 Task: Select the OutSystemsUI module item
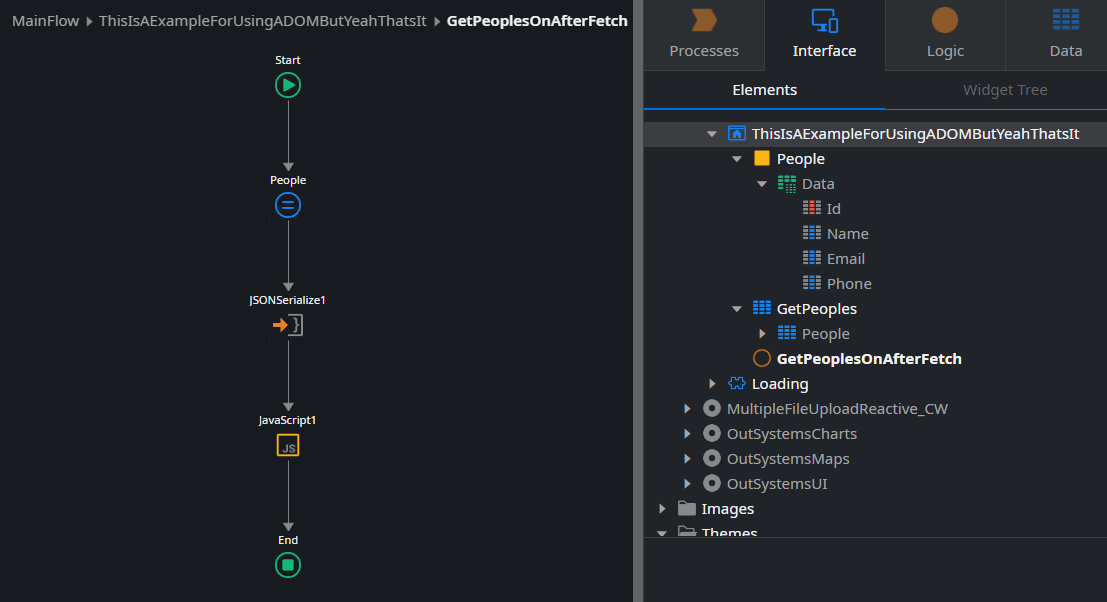click(776, 484)
